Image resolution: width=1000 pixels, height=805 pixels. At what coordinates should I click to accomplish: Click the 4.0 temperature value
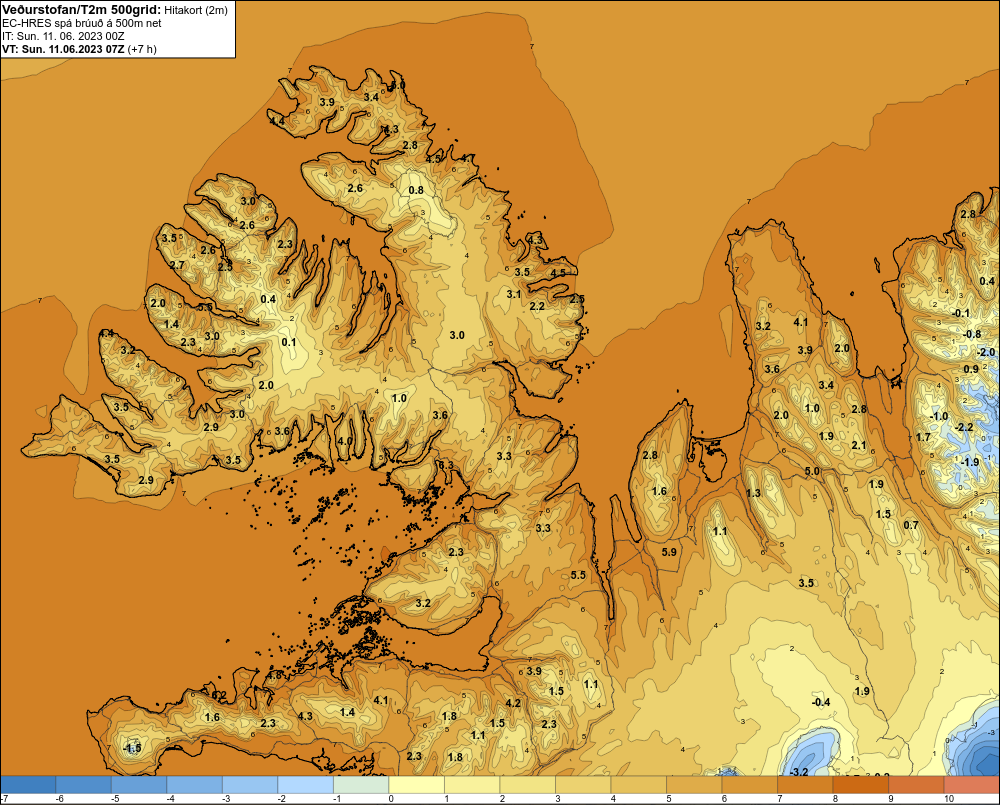[345, 441]
